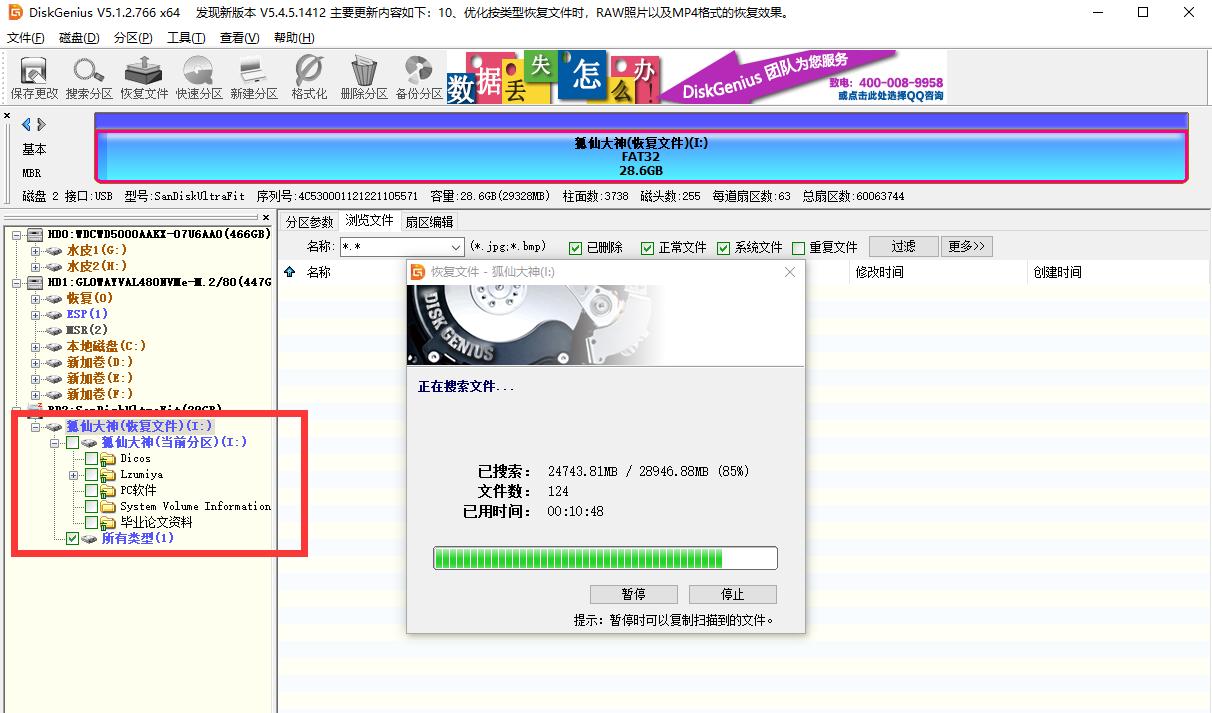Expand the 恢复(0) partition node
The image size is (1212, 713).
(36, 298)
